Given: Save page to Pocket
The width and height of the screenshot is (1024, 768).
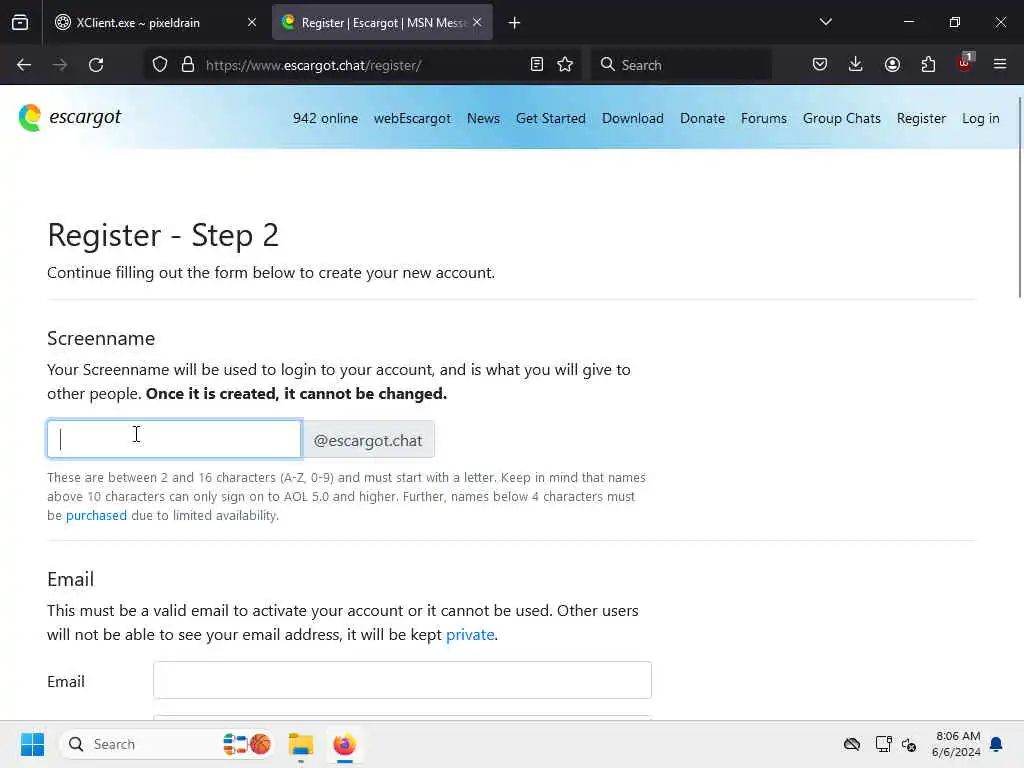Looking at the screenshot, I should point(820,65).
